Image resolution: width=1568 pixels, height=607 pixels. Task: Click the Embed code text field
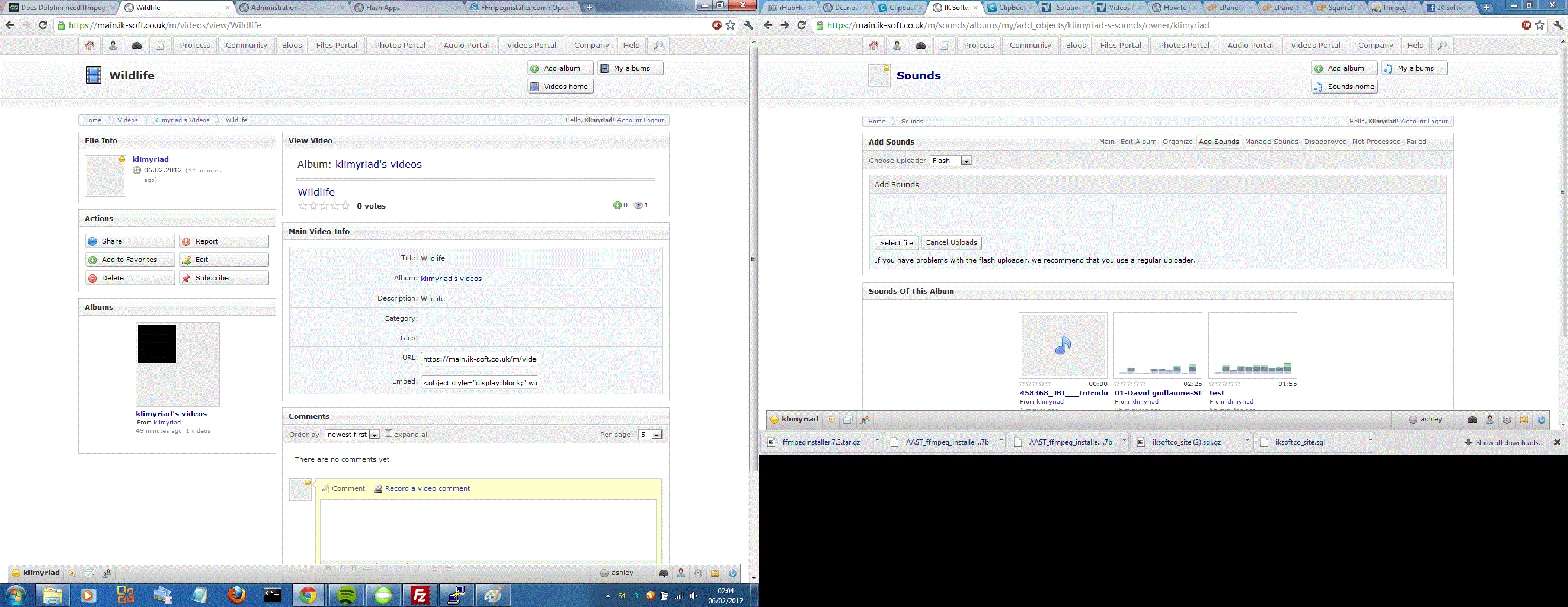pos(479,382)
